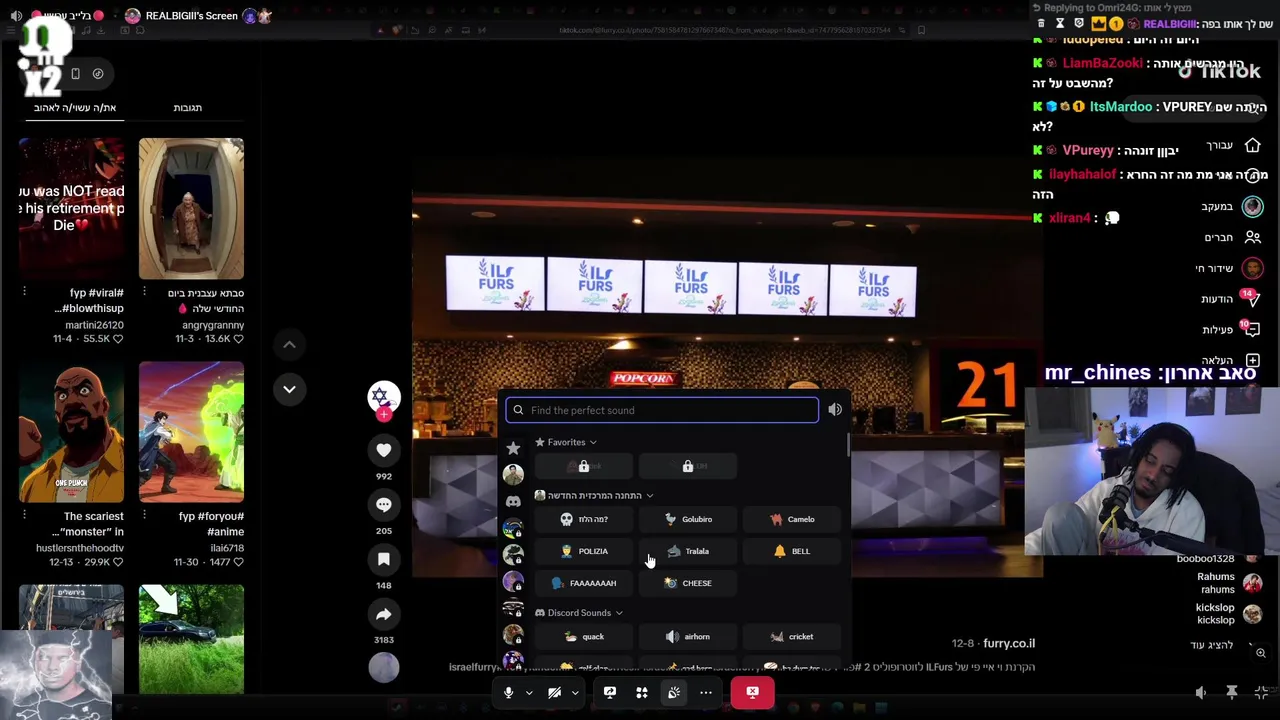Switch to the 'תגובות' tab
Viewport: 1280px width, 720px height.
tap(188, 108)
